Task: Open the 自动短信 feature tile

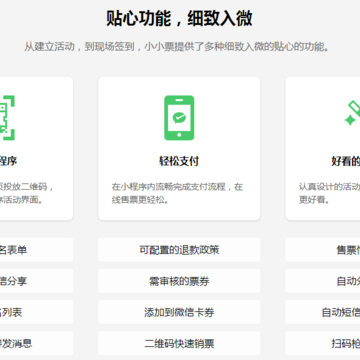Action: coord(323,312)
